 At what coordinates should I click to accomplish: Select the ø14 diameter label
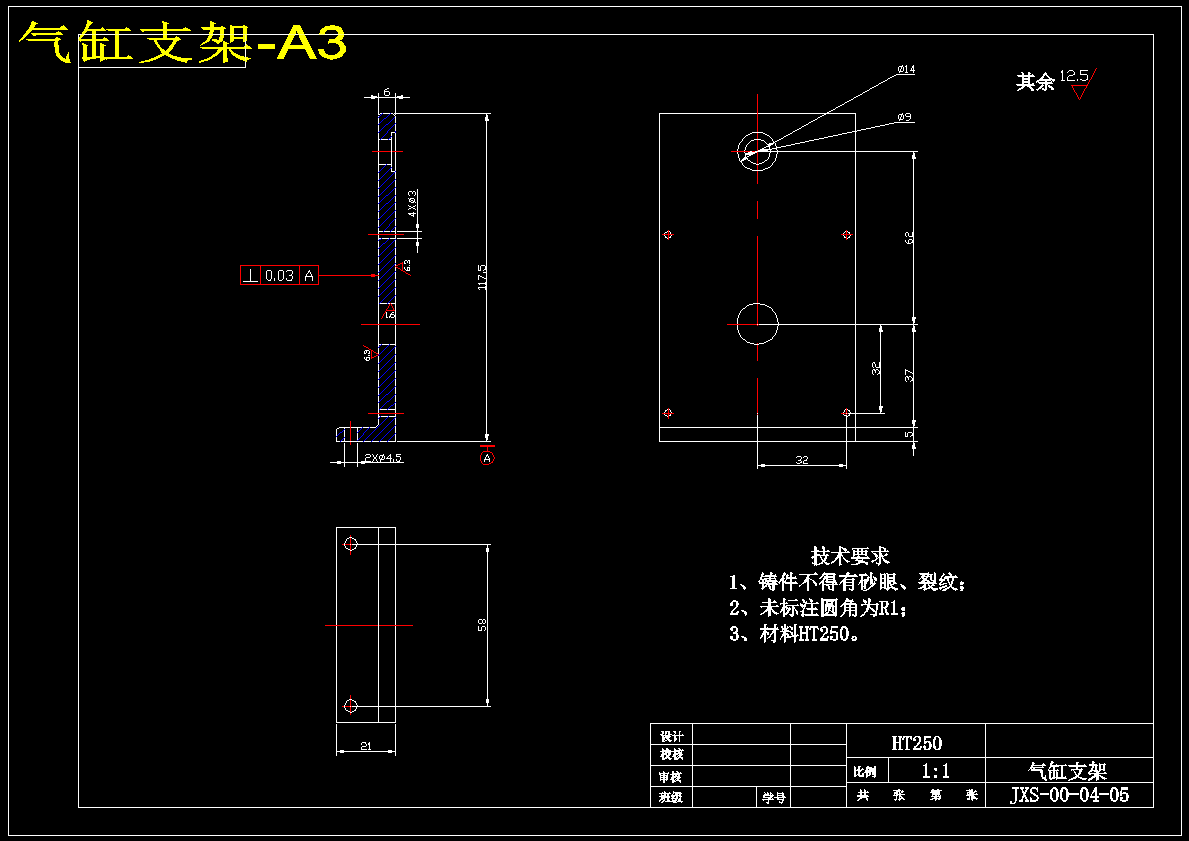[906, 69]
